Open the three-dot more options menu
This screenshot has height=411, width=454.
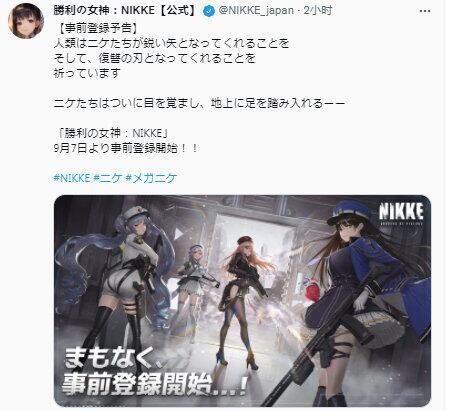(424, 11)
